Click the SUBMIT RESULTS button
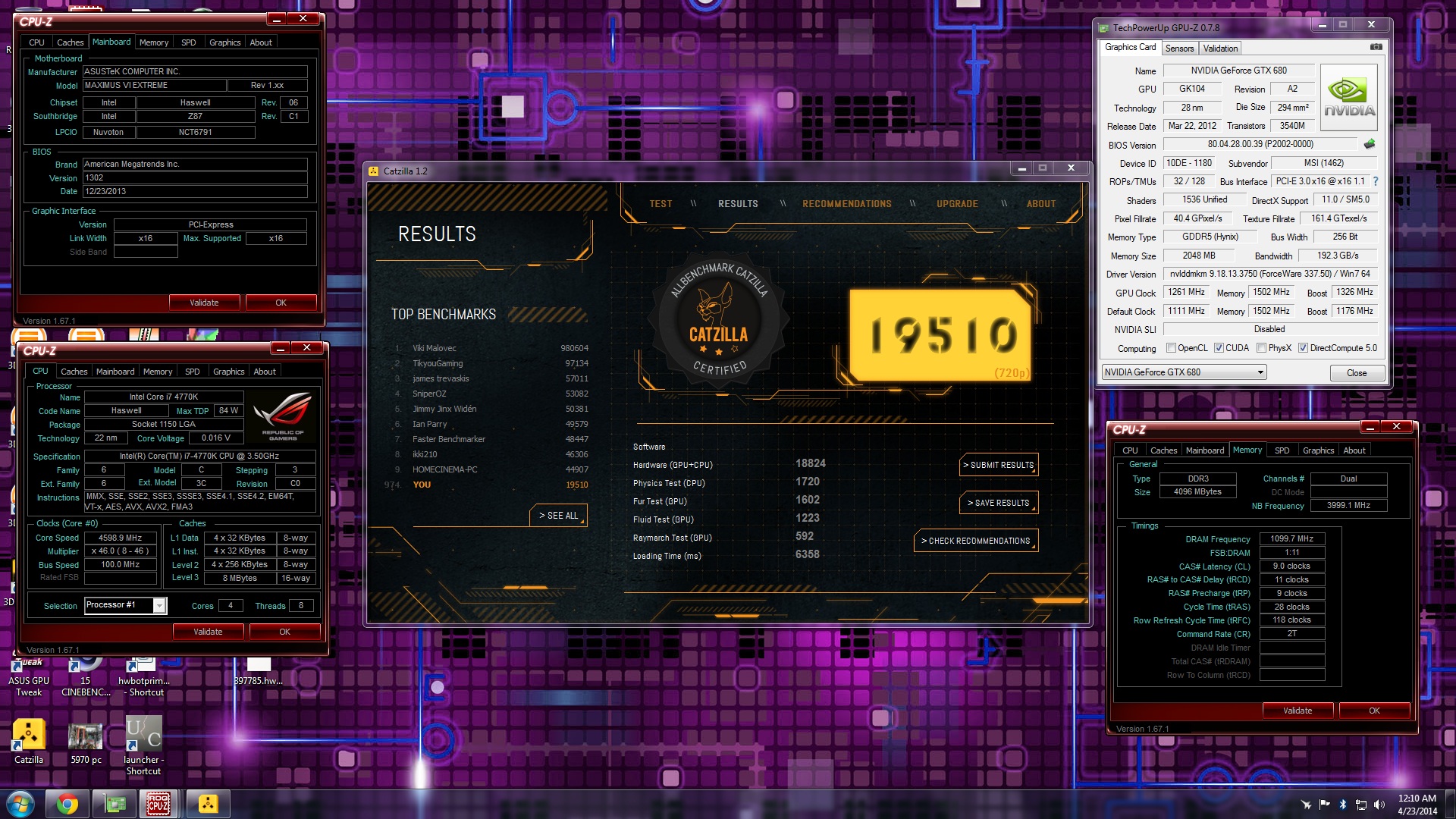The height and width of the screenshot is (819, 1456). 999,465
